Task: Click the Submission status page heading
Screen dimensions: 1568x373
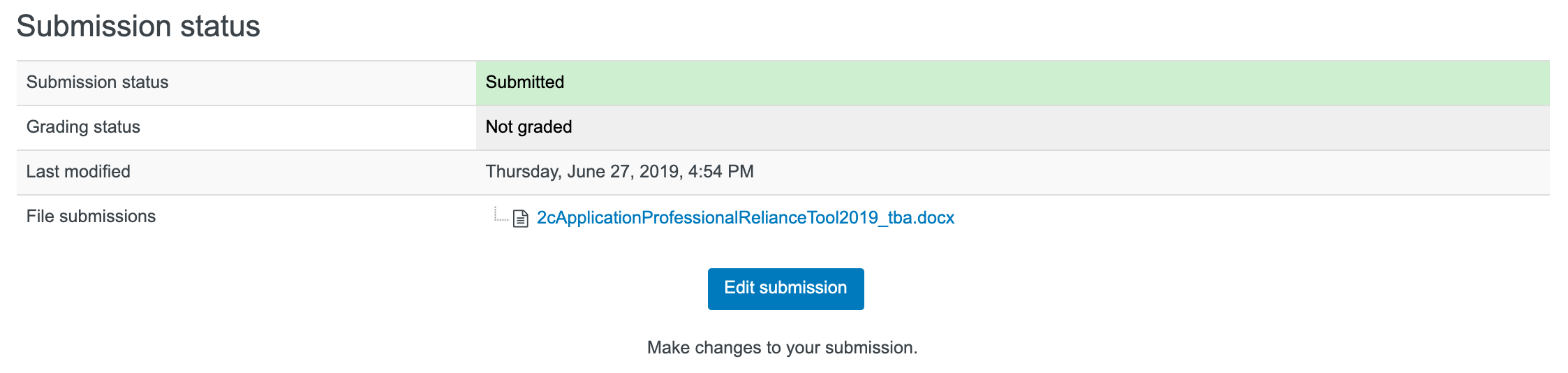Action: point(138,27)
